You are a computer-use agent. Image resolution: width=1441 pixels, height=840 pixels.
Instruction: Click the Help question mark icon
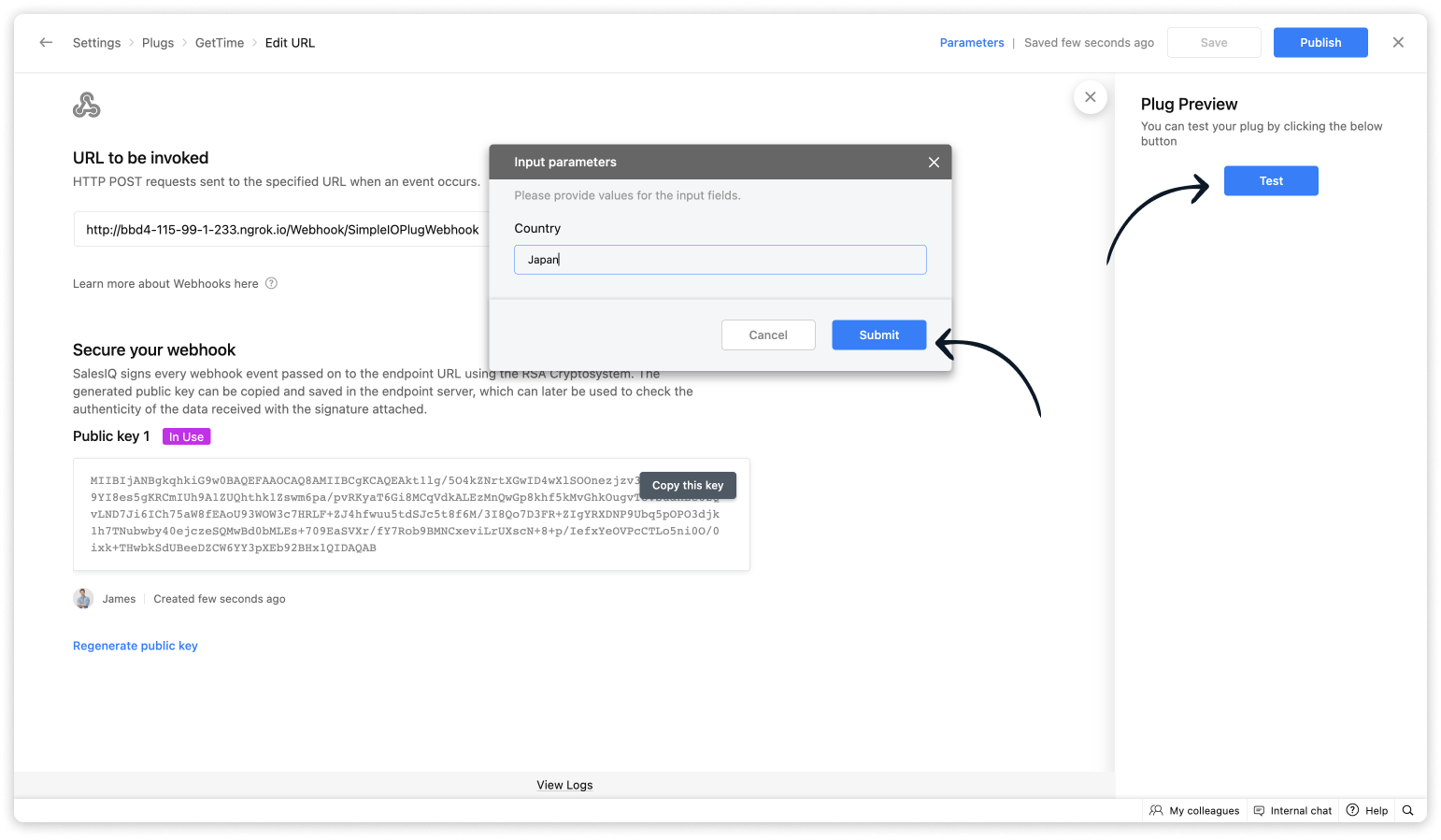(1352, 810)
